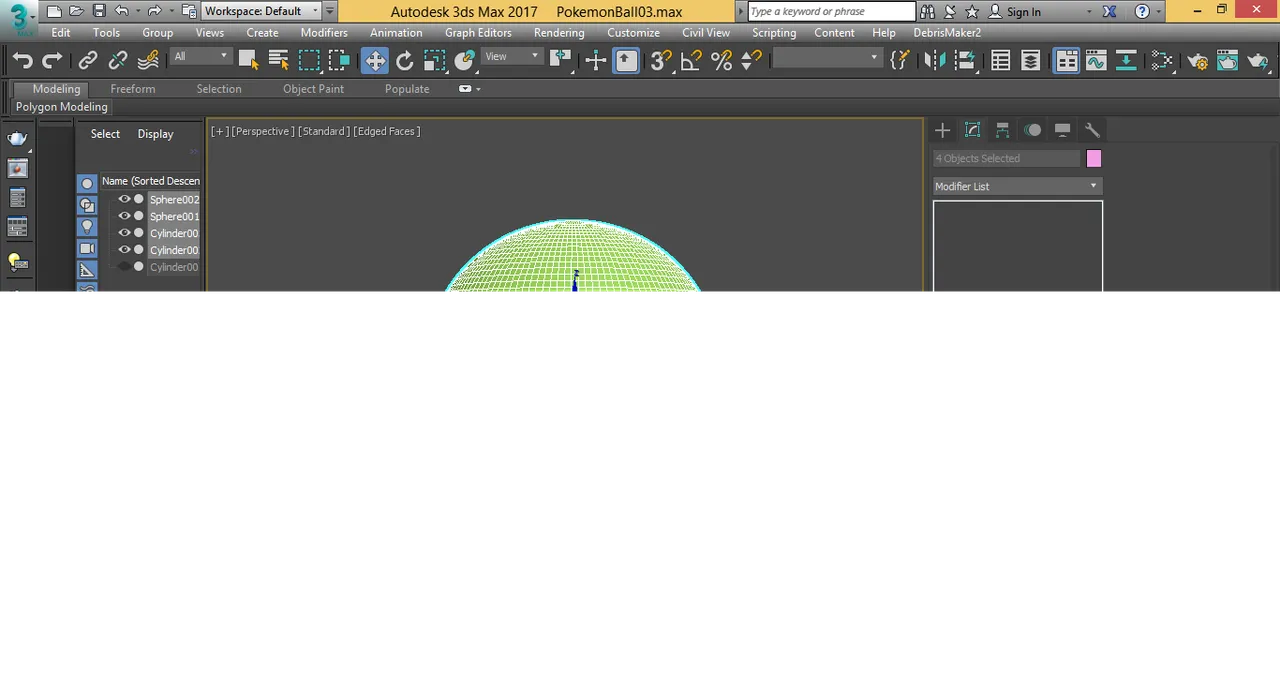Click the pink object color swatch
The image size is (1280, 686).
point(1094,158)
